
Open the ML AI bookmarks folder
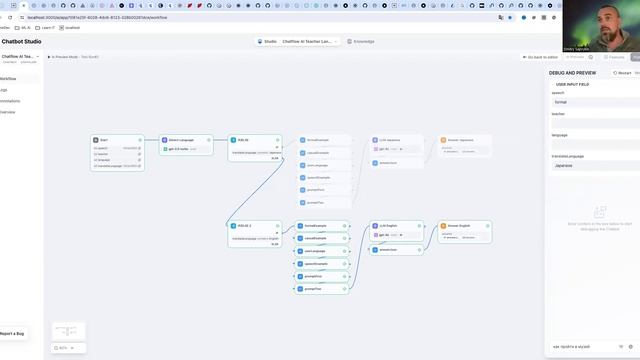pyautogui.click(x=23, y=28)
